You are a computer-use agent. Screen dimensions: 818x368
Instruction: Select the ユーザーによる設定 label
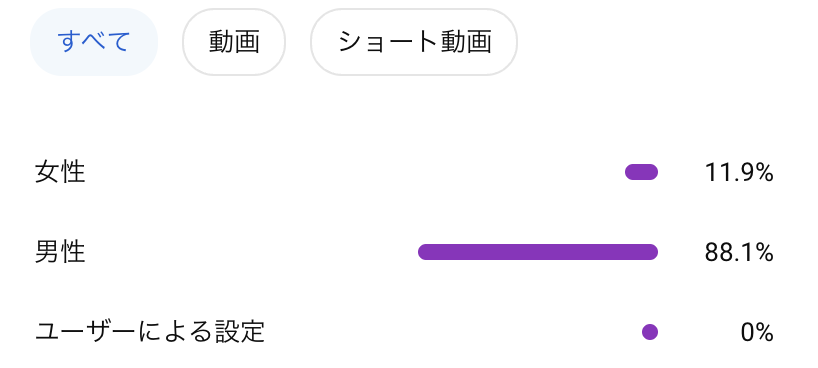point(150,332)
